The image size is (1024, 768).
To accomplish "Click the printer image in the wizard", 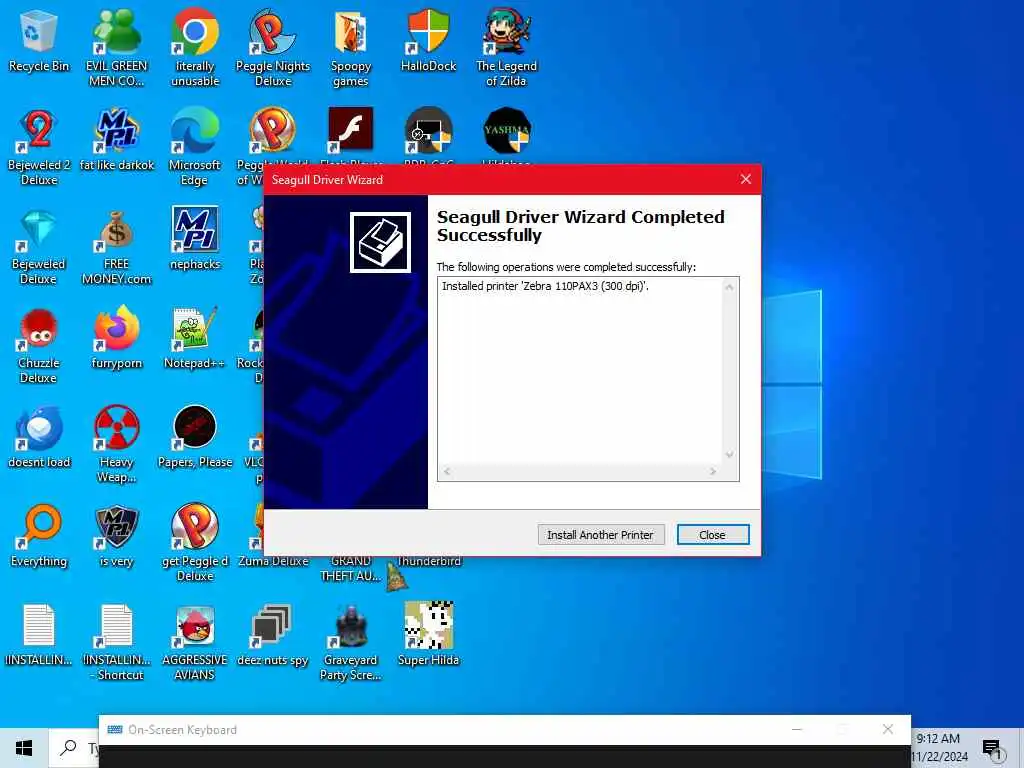I will (380, 242).
